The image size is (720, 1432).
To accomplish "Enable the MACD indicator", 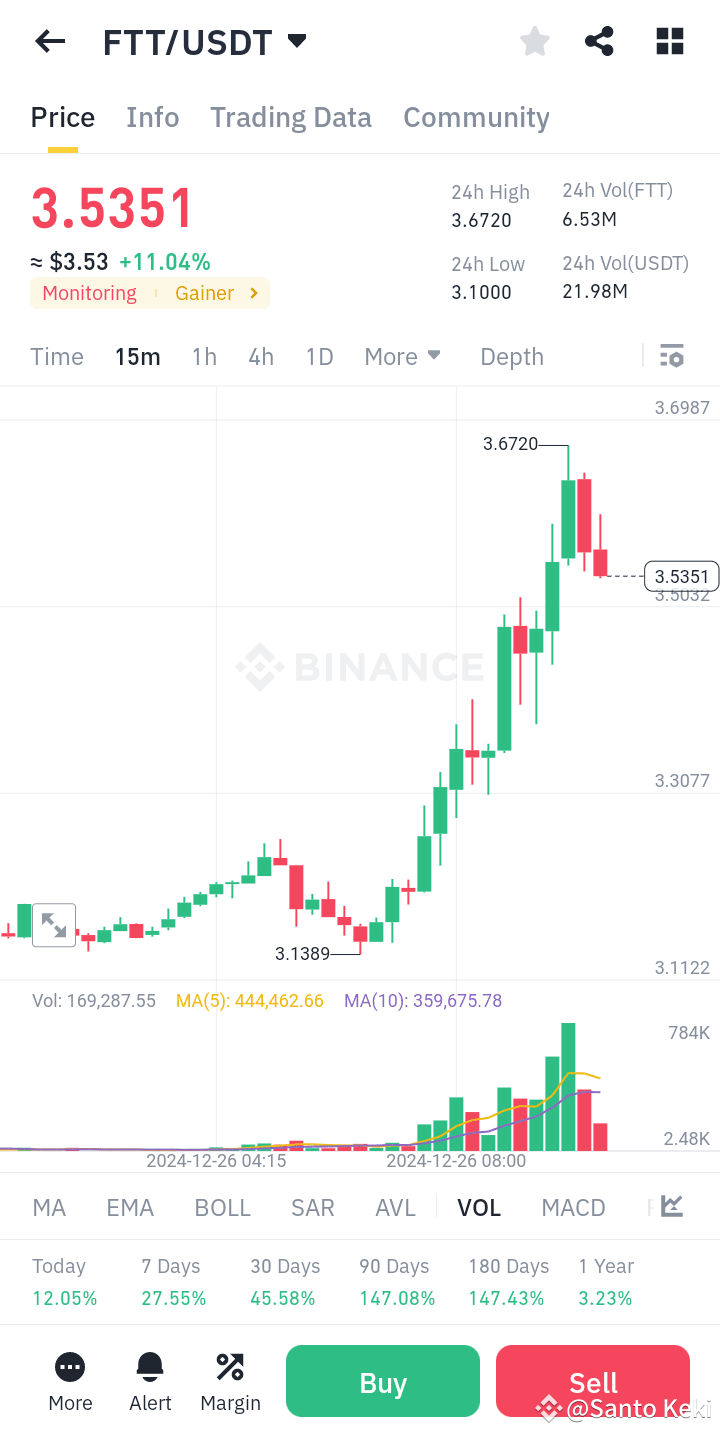I will [x=573, y=1207].
